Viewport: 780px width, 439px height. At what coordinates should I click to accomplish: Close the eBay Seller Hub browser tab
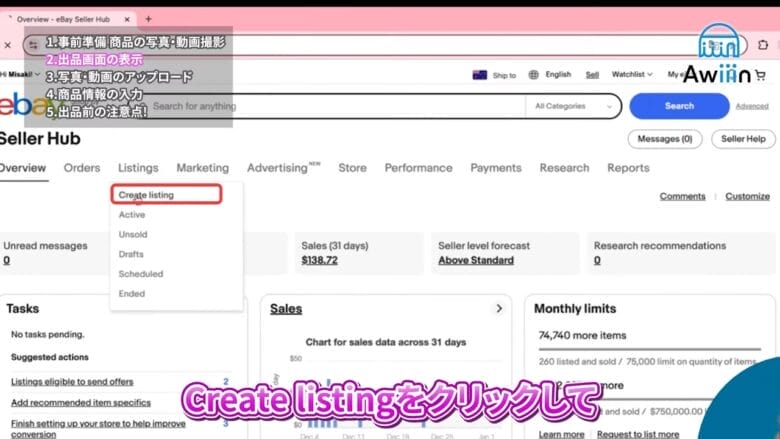(127, 19)
